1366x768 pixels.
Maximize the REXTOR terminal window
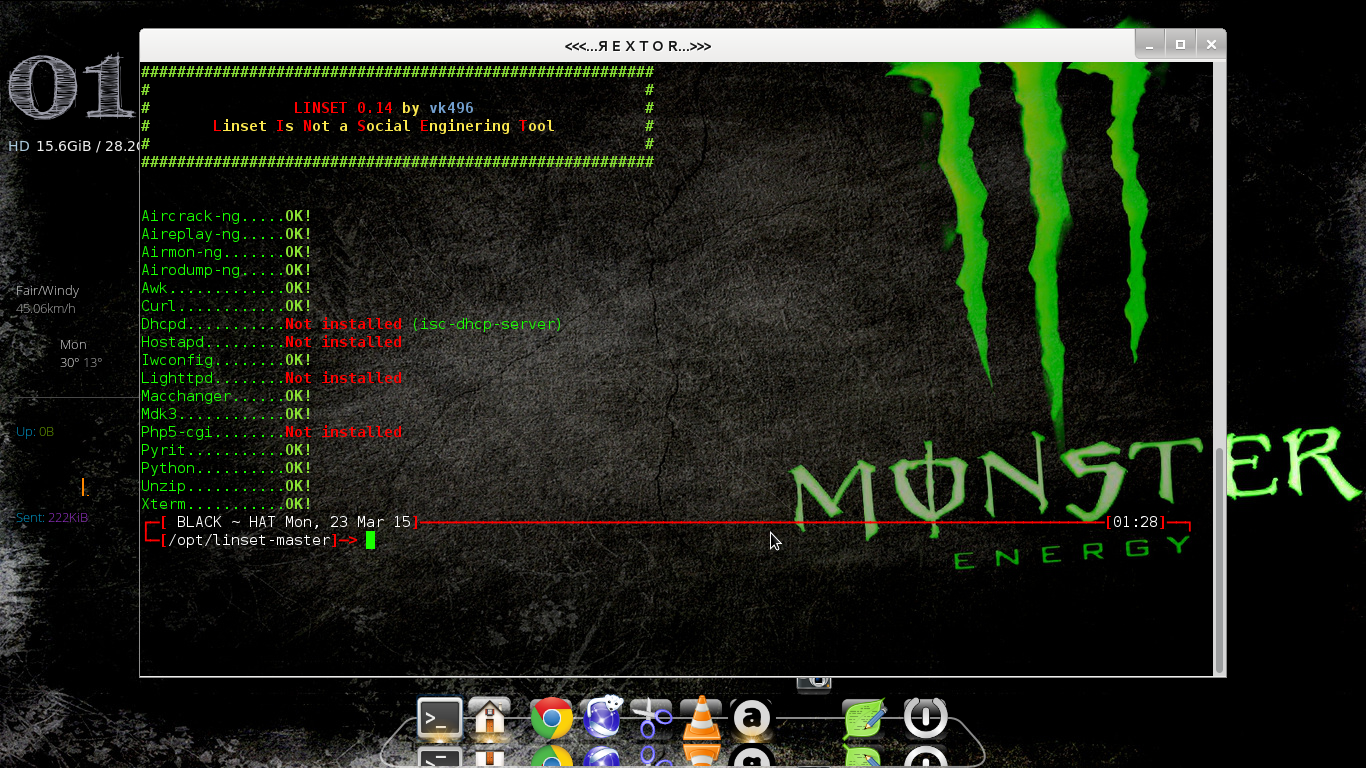[x=1180, y=45]
